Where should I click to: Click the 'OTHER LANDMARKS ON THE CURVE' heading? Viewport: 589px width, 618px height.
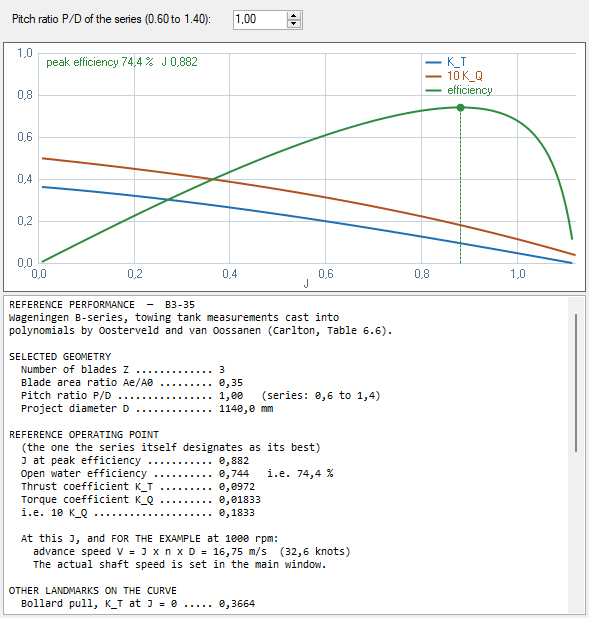(x=93, y=591)
